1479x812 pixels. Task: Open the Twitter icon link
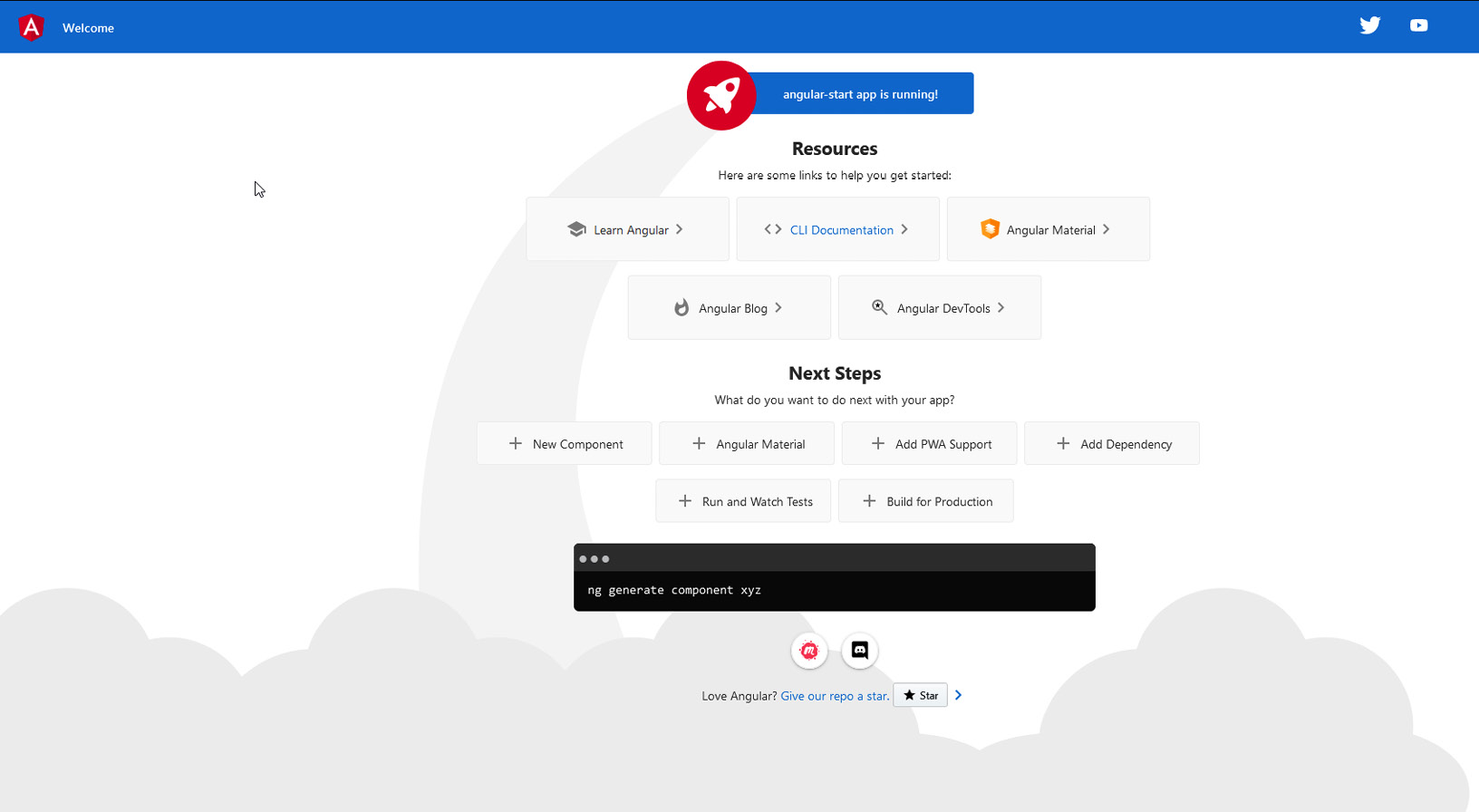click(x=1370, y=25)
